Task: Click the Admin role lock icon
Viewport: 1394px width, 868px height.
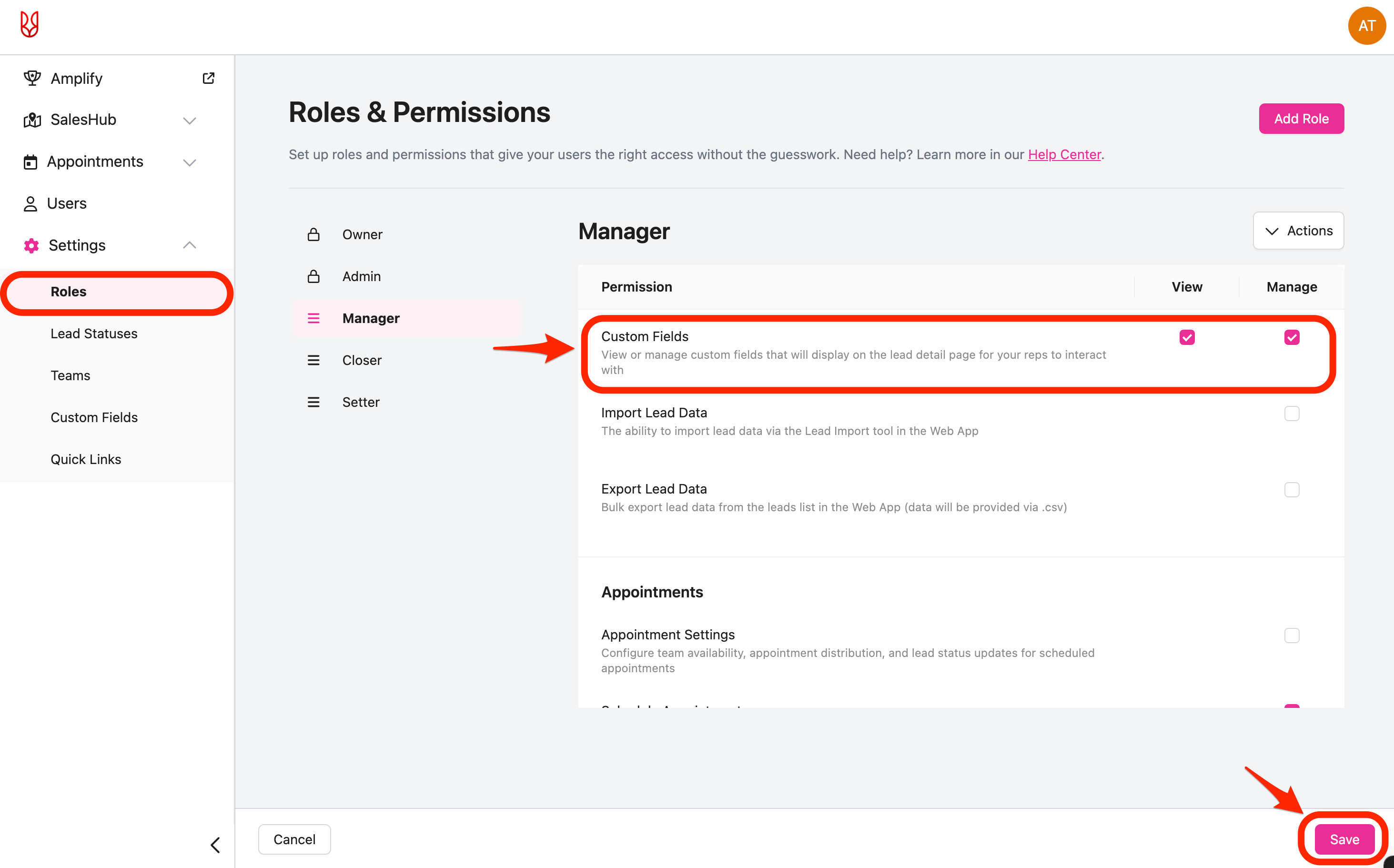Action: coord(313,276)
